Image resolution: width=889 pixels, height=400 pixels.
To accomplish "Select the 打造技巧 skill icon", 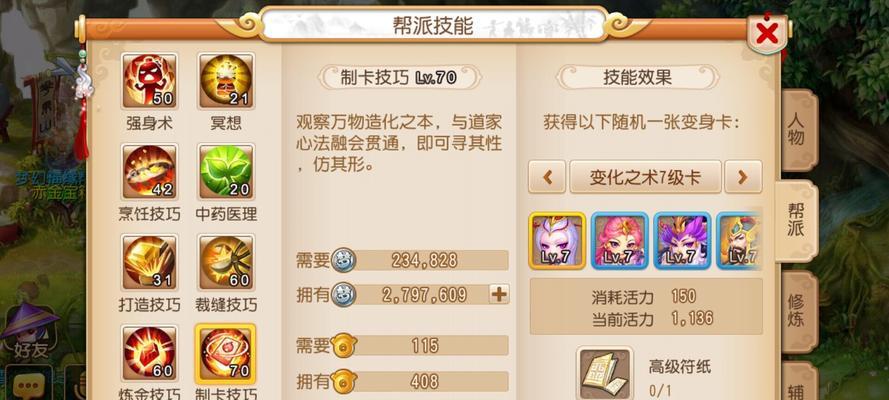I will coord(150,262).
